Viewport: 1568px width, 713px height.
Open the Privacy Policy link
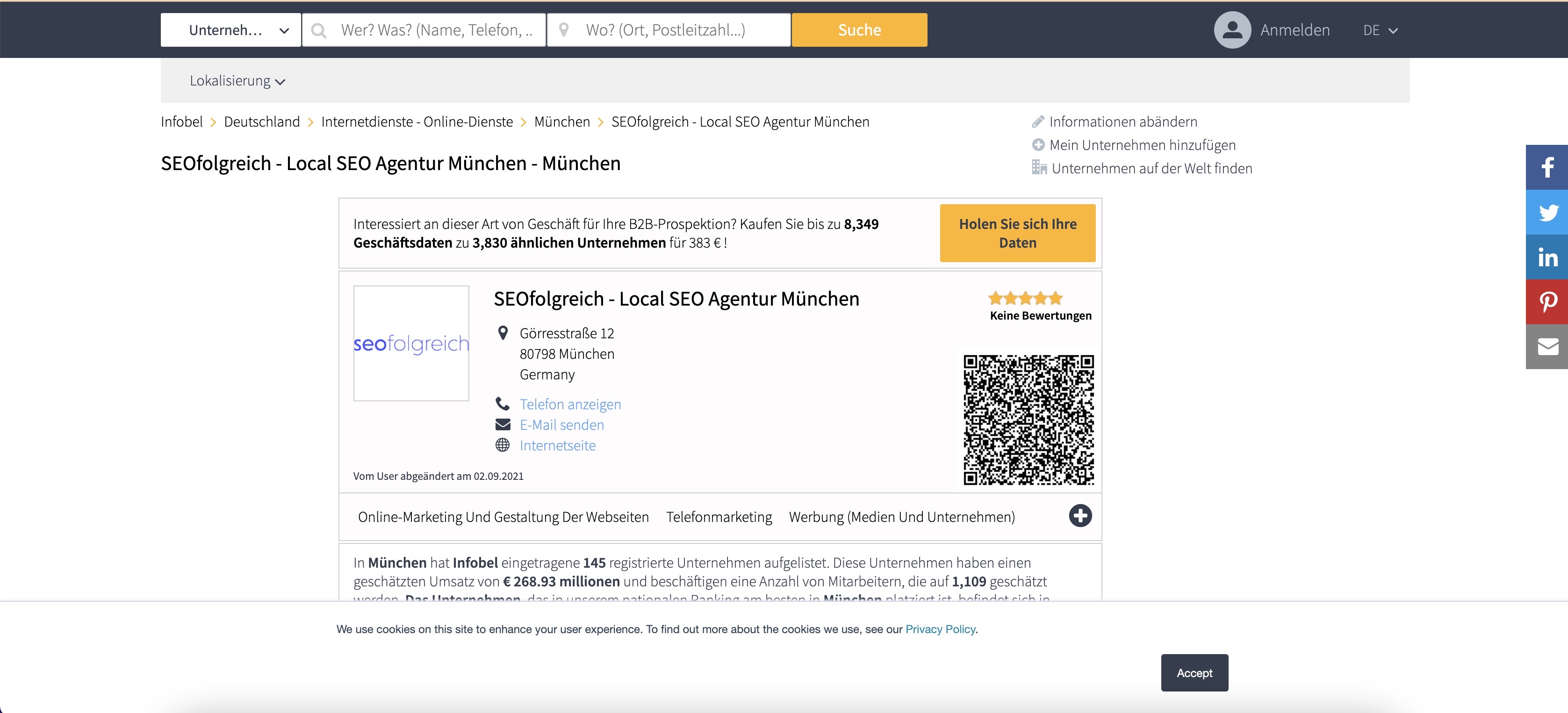coord(940,629)
